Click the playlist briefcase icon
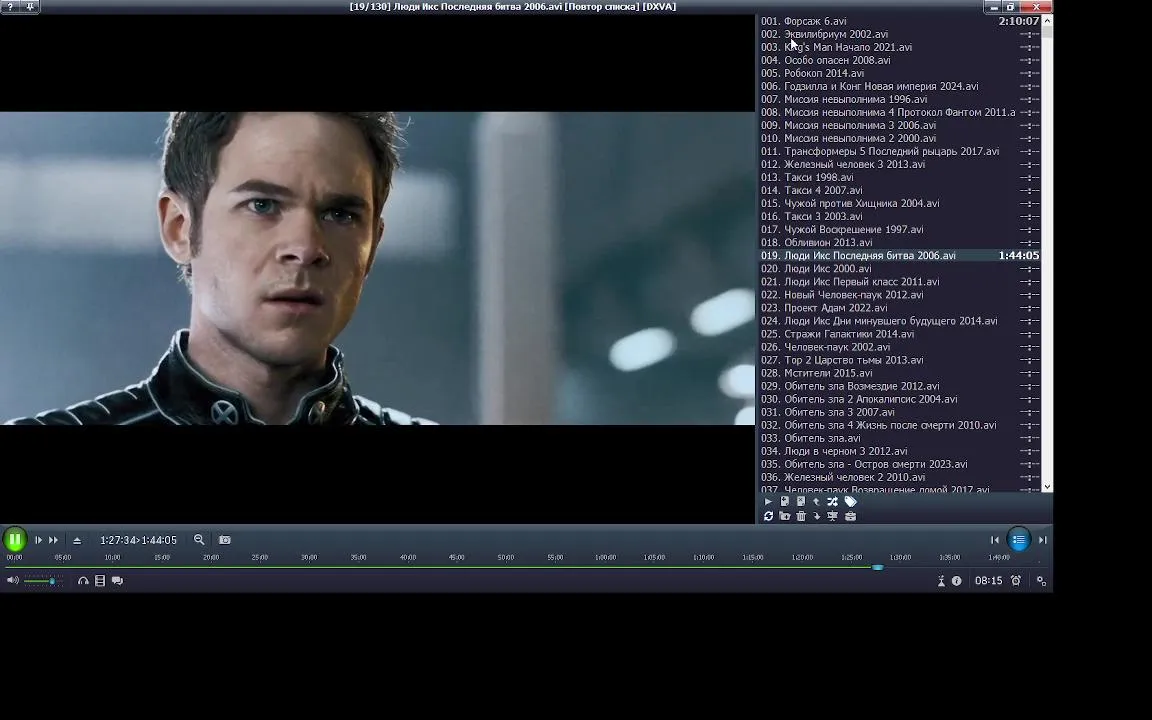 coord(850,516)
